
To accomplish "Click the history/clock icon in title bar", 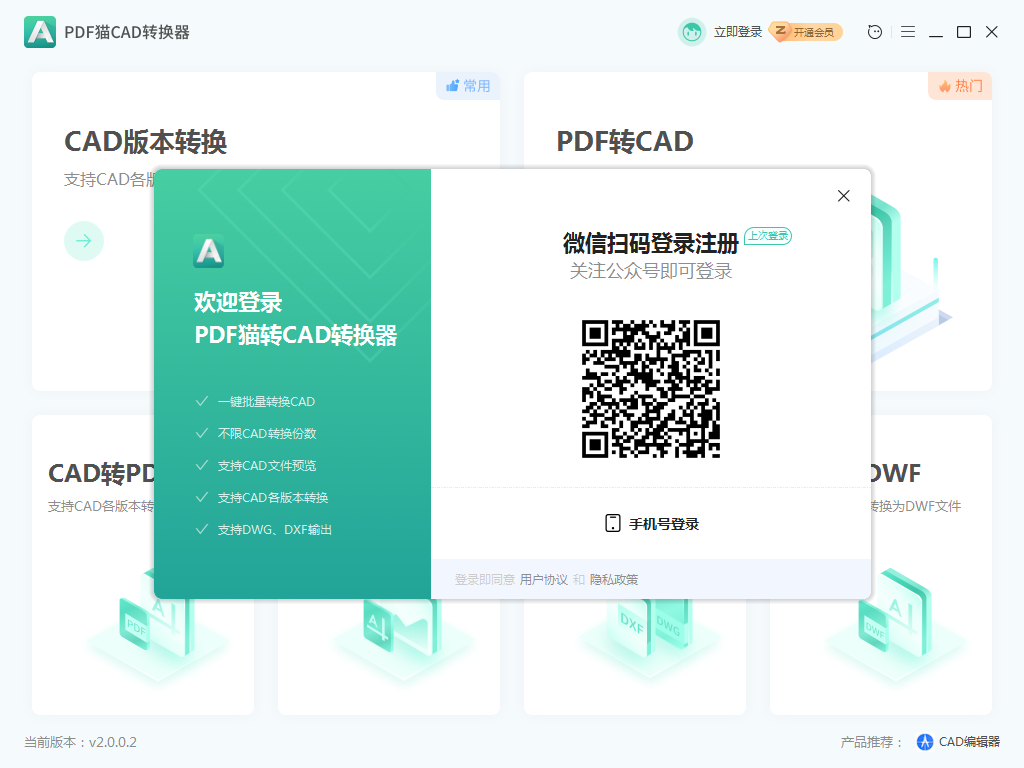I will [873, 31].
